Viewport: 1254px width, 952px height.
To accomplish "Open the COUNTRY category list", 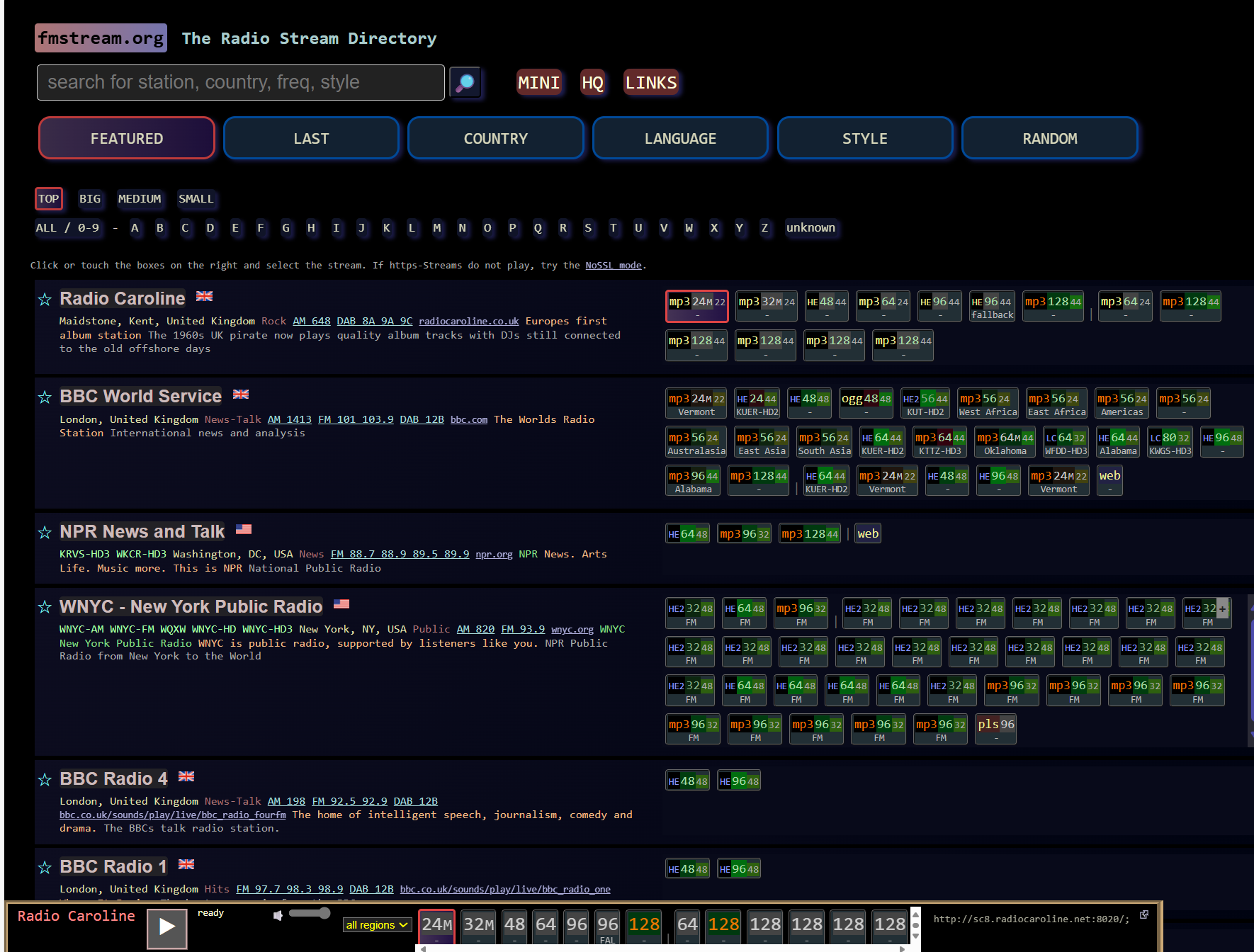I will 496,138.
